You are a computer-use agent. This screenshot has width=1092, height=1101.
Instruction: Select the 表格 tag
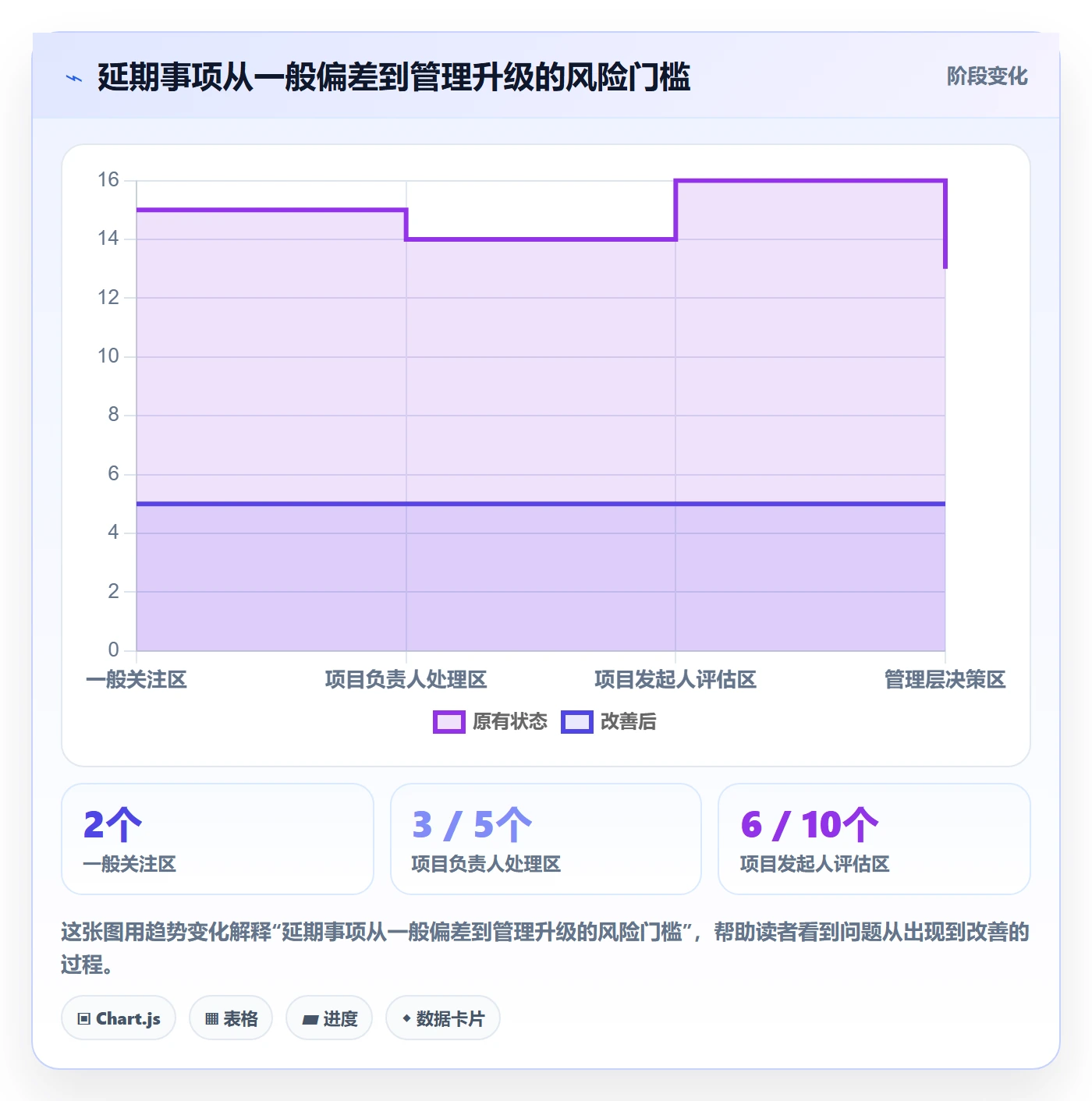click(x=231, y=1018)
